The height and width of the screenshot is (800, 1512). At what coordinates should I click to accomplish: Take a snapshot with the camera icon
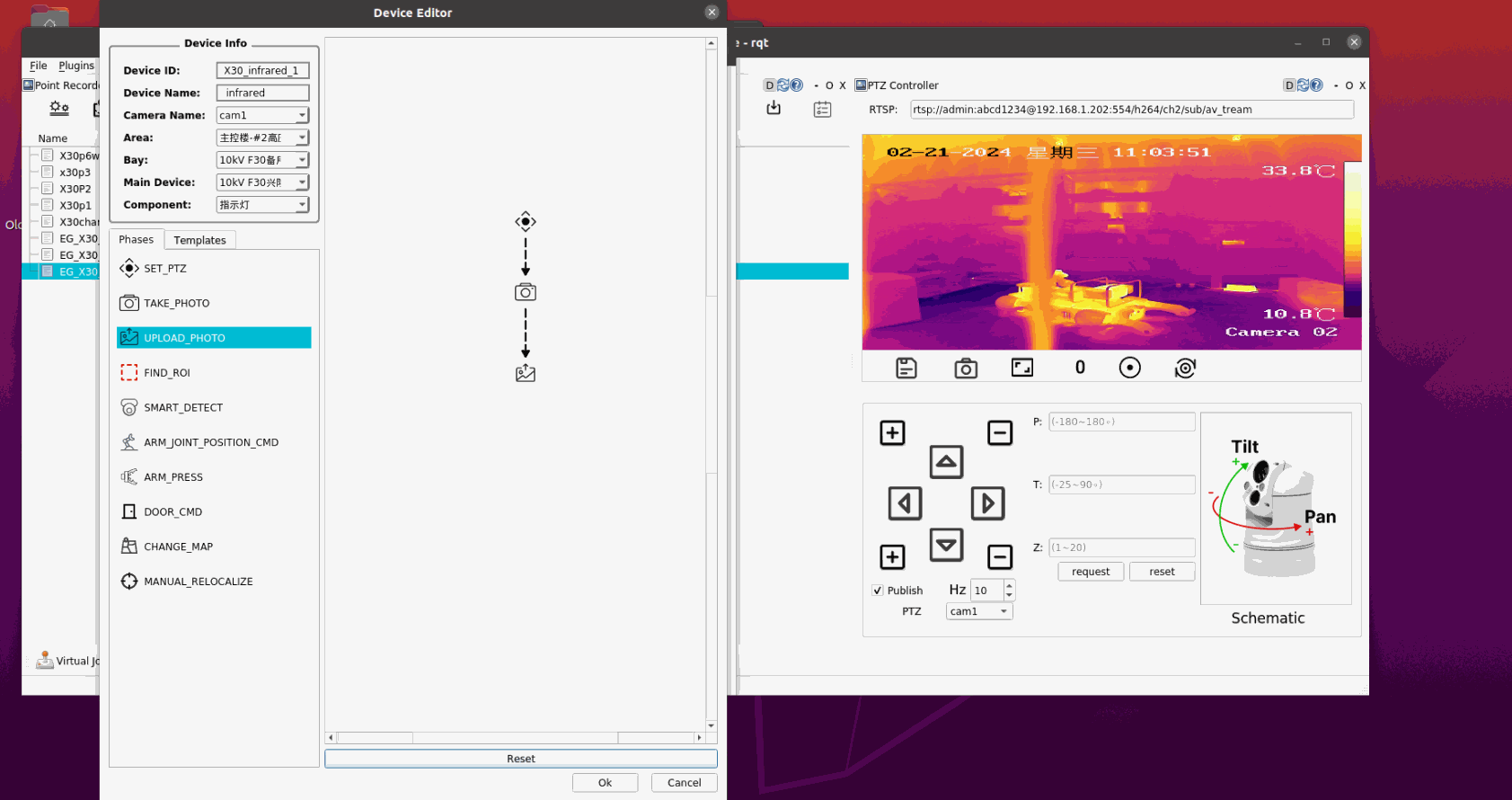click(x=965, y=368)
